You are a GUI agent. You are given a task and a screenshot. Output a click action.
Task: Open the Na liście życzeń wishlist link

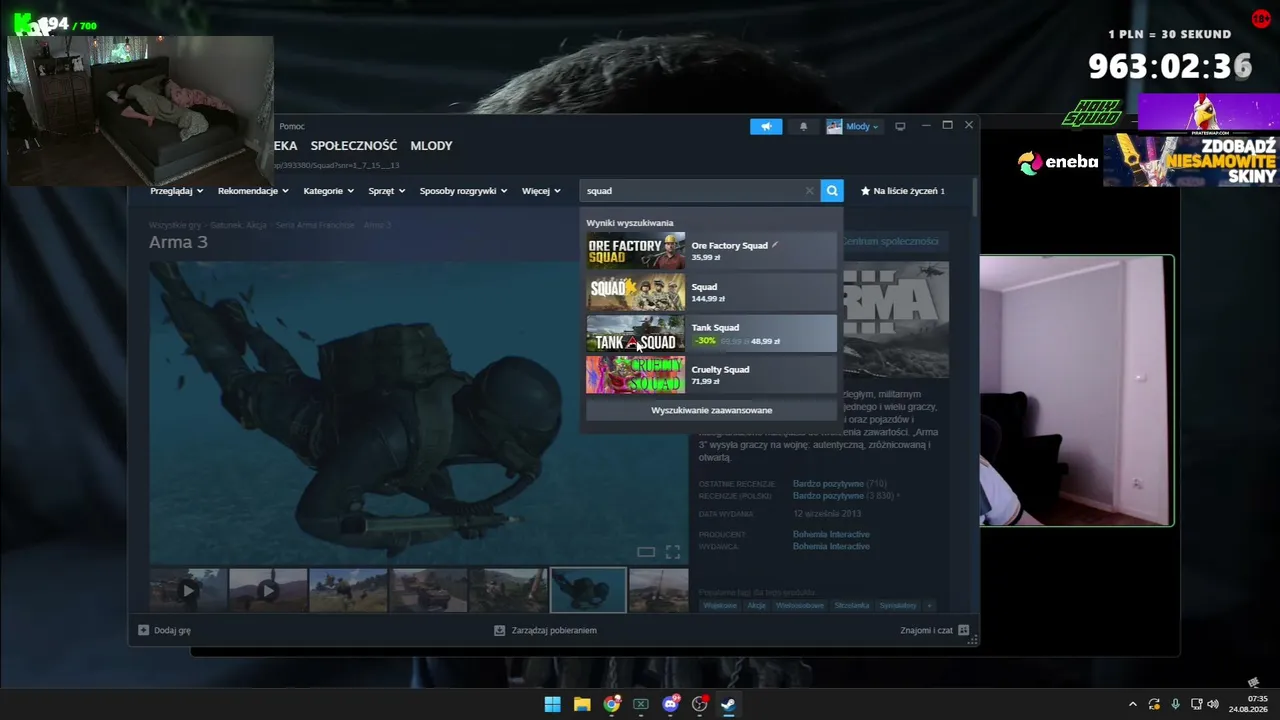coord(903,191)
